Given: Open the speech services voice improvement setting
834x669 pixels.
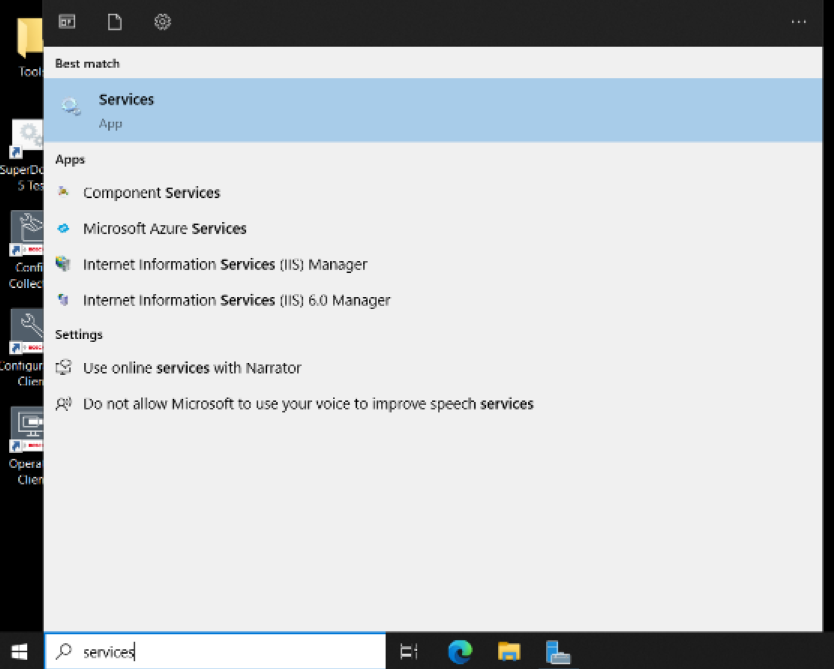Looking at the screenshot, I should [x=307, y=404].
